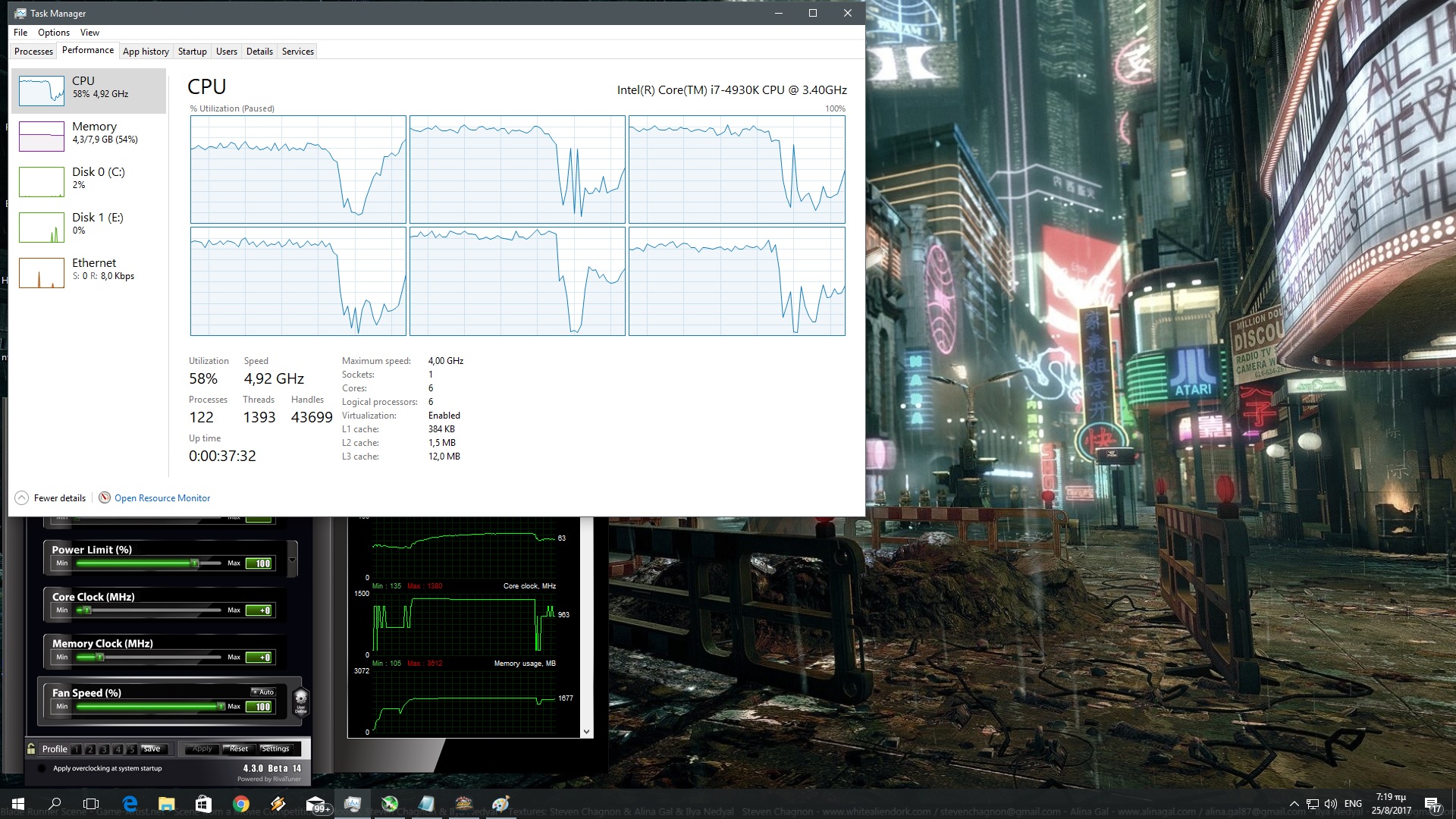
Task: Open Winamp from the taskbar
Action: click(x=278, y=804)
